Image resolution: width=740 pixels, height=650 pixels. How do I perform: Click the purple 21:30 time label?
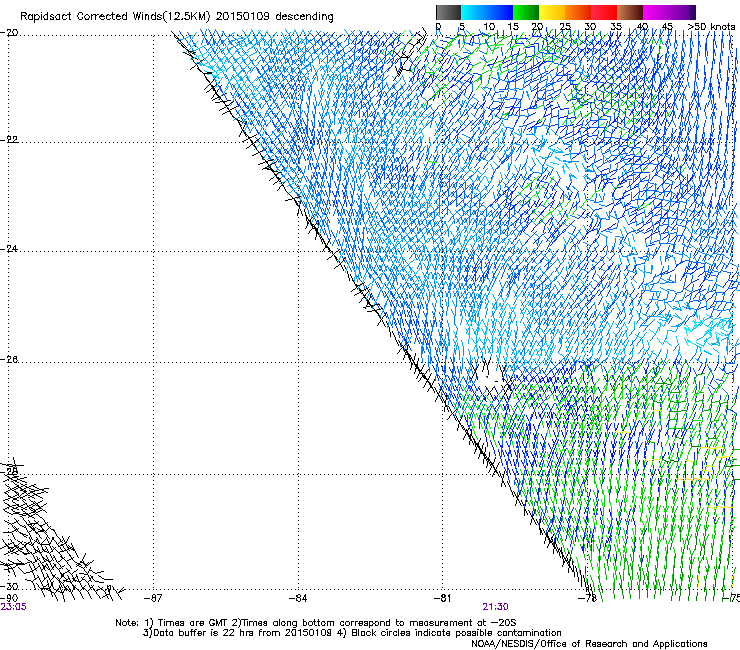[496, 607]
